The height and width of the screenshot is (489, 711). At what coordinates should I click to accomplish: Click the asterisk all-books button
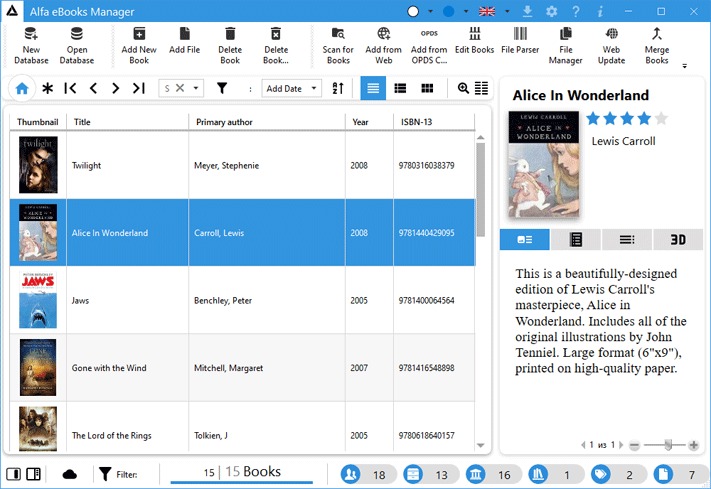pyautogui.click(x=47, y=88)
